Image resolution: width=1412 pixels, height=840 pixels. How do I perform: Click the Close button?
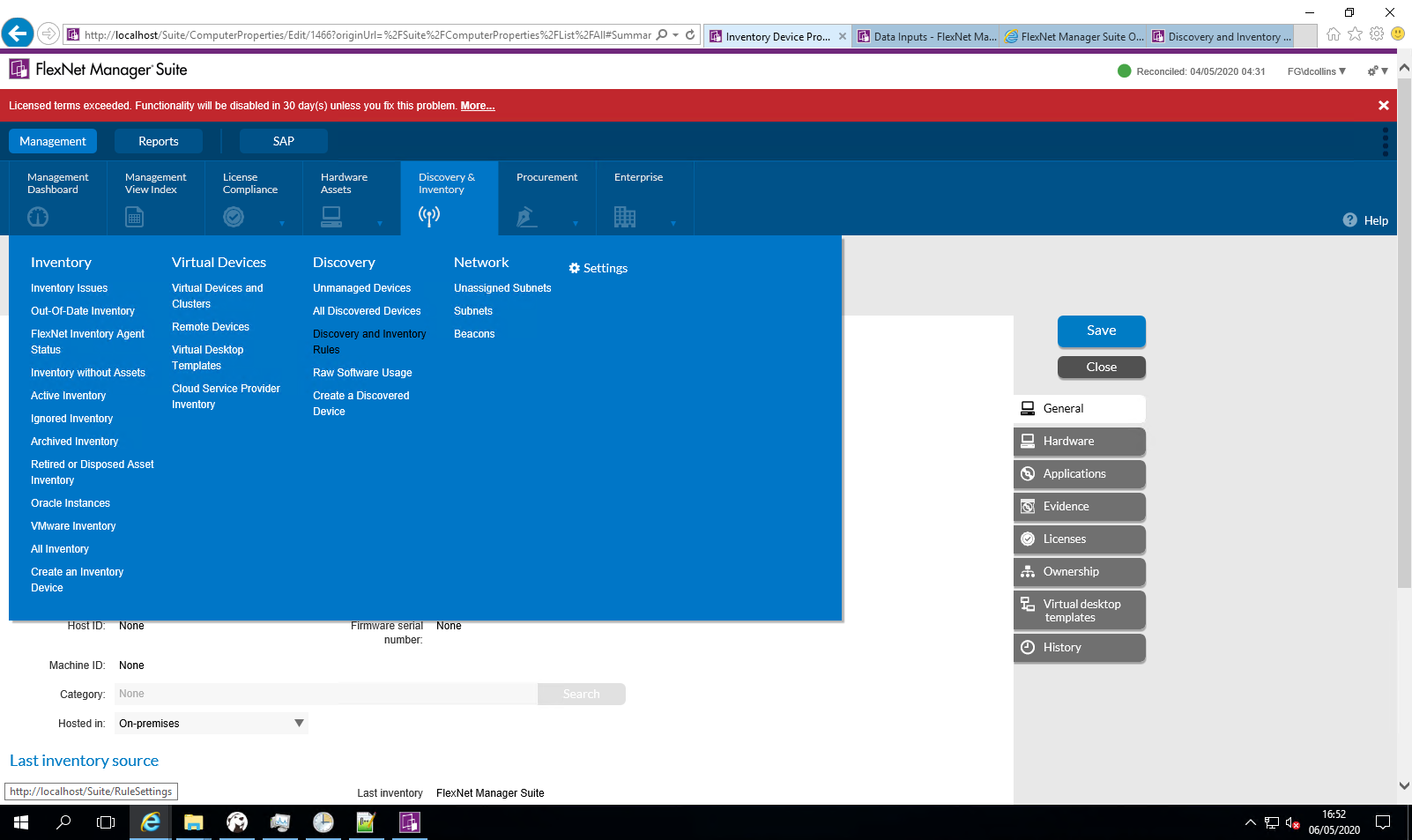coord(1102,367)
